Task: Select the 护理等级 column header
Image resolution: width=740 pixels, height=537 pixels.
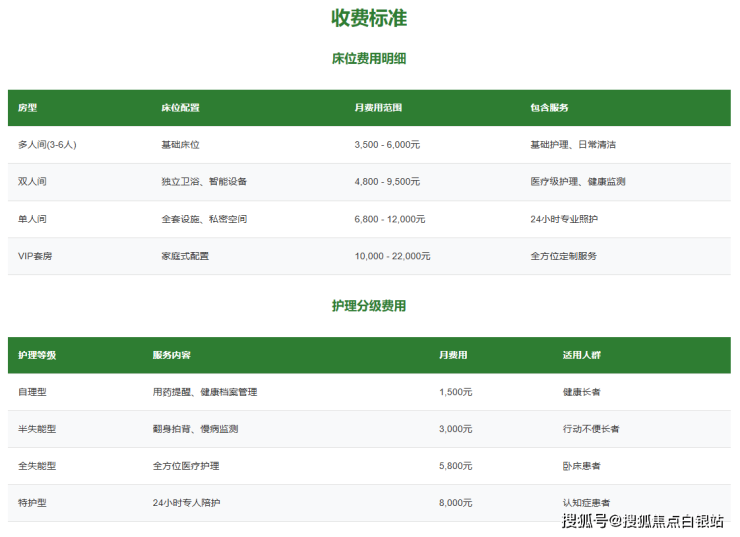Action: tap(37, 355)
